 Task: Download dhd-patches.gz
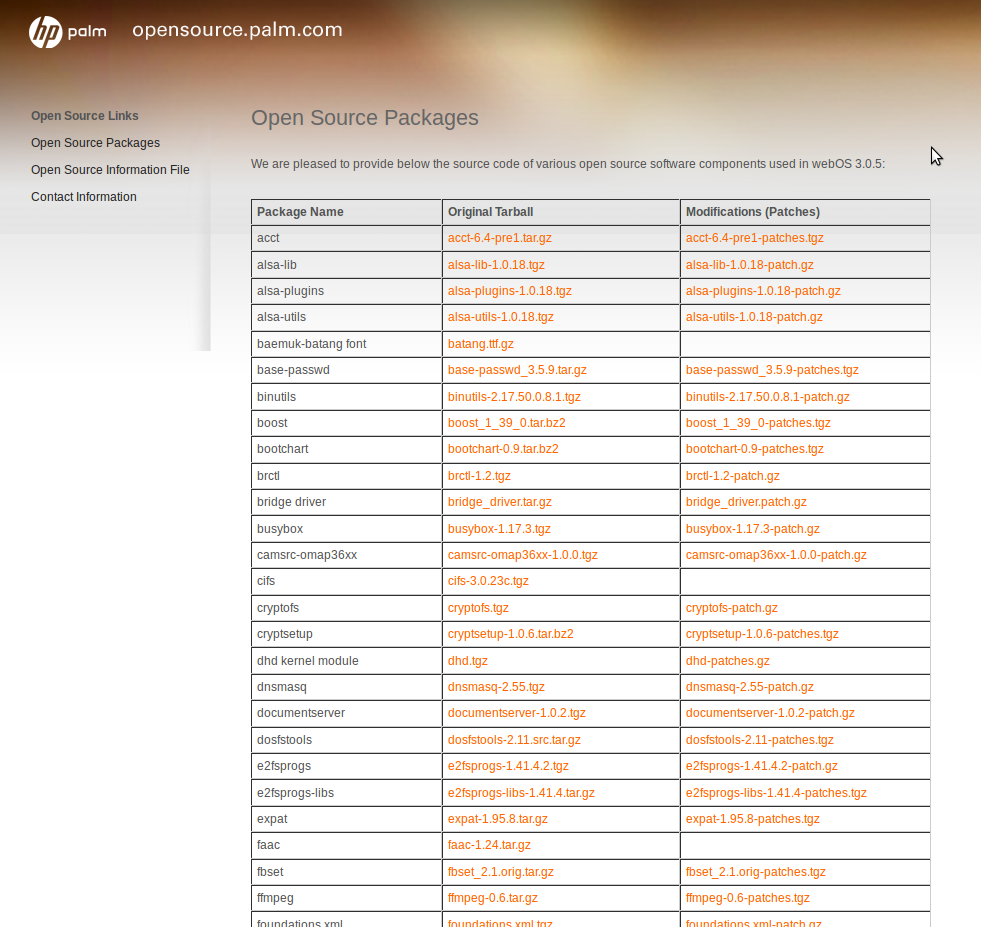728,661
